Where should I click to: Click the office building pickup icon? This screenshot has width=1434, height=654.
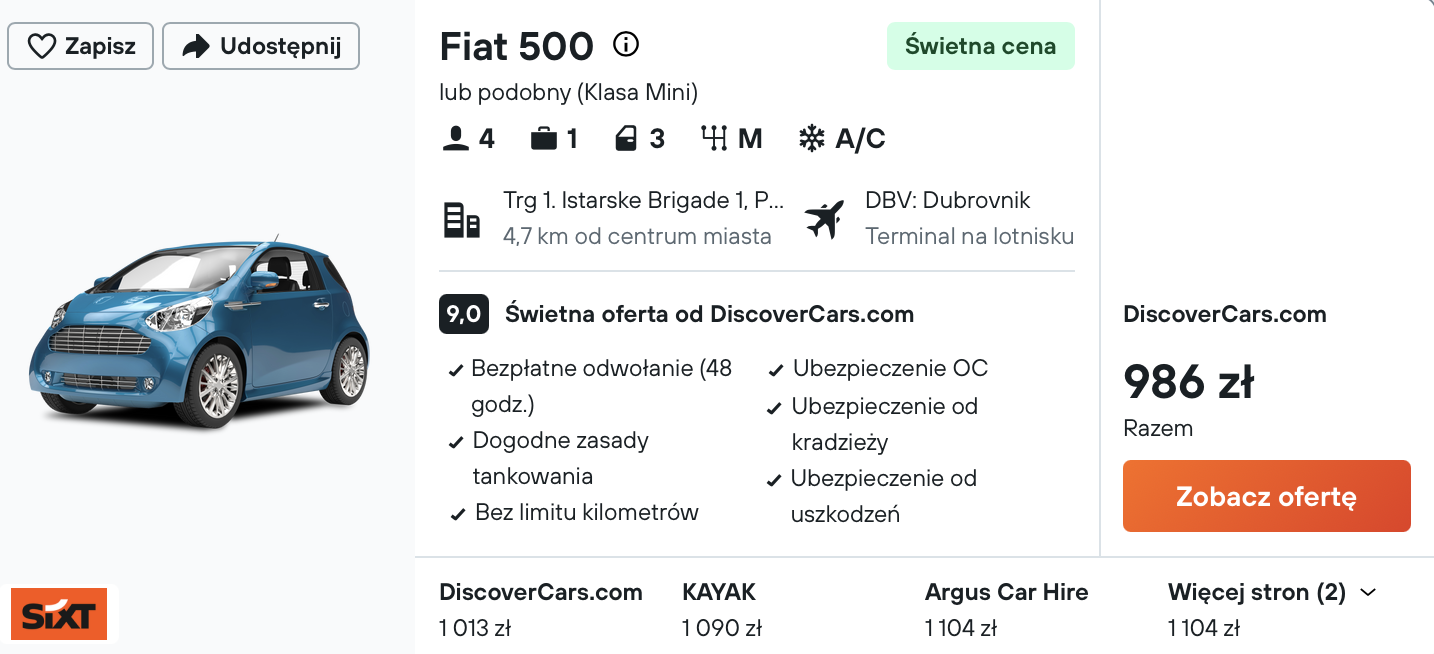pos(461,219)
